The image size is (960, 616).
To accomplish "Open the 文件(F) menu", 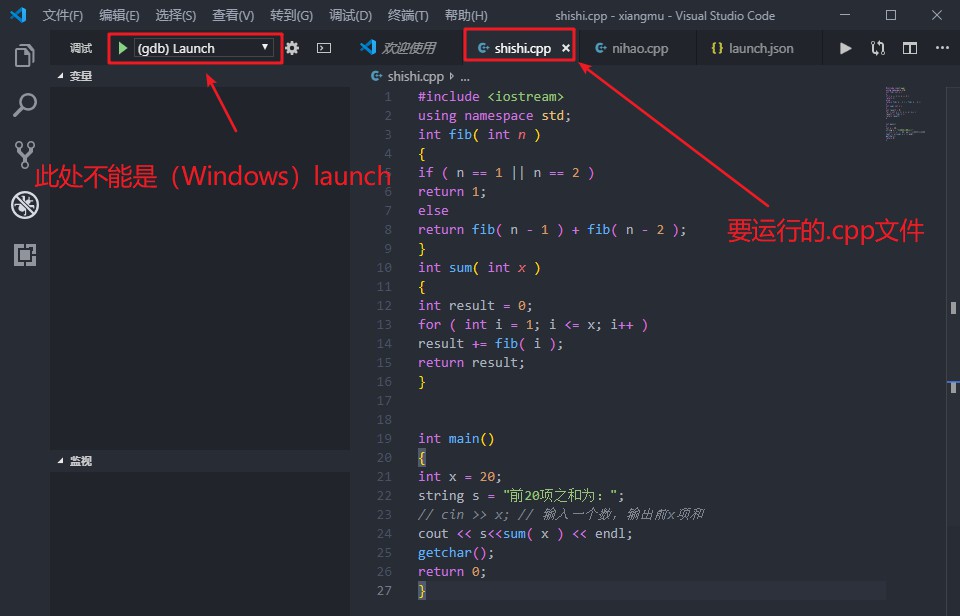I will point(62,15).
